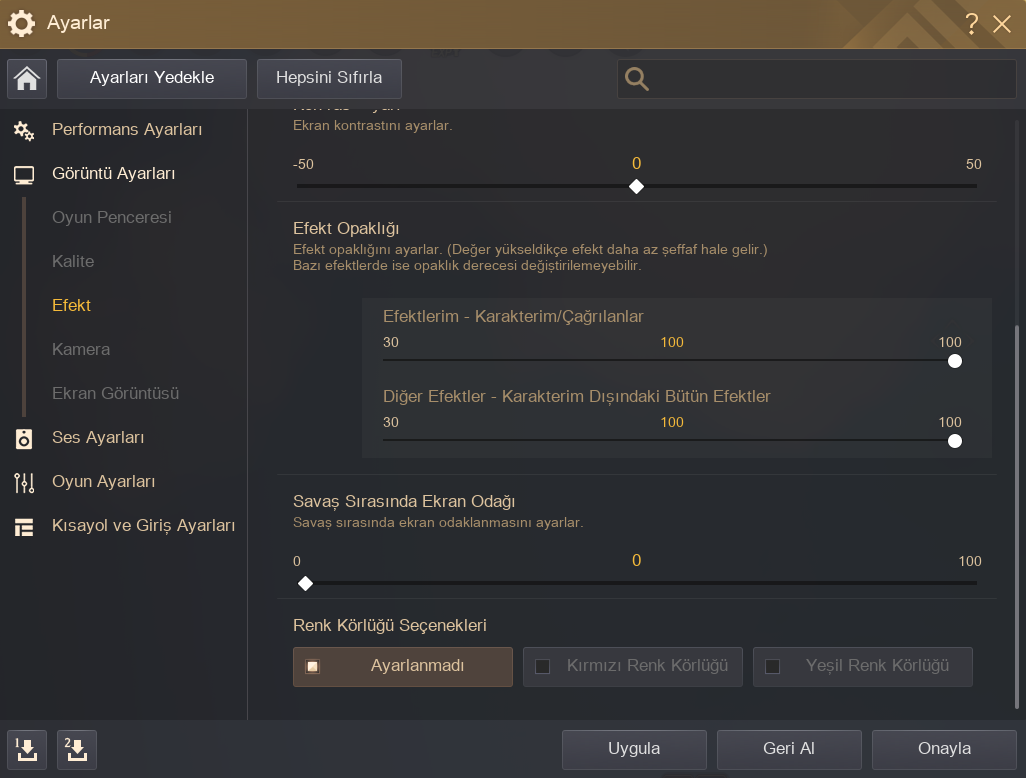The height and width of the screenshot is (778, 1026).
Task: Select the Ayarlanmadı color blindness option
Action: [x=402, y=666]
